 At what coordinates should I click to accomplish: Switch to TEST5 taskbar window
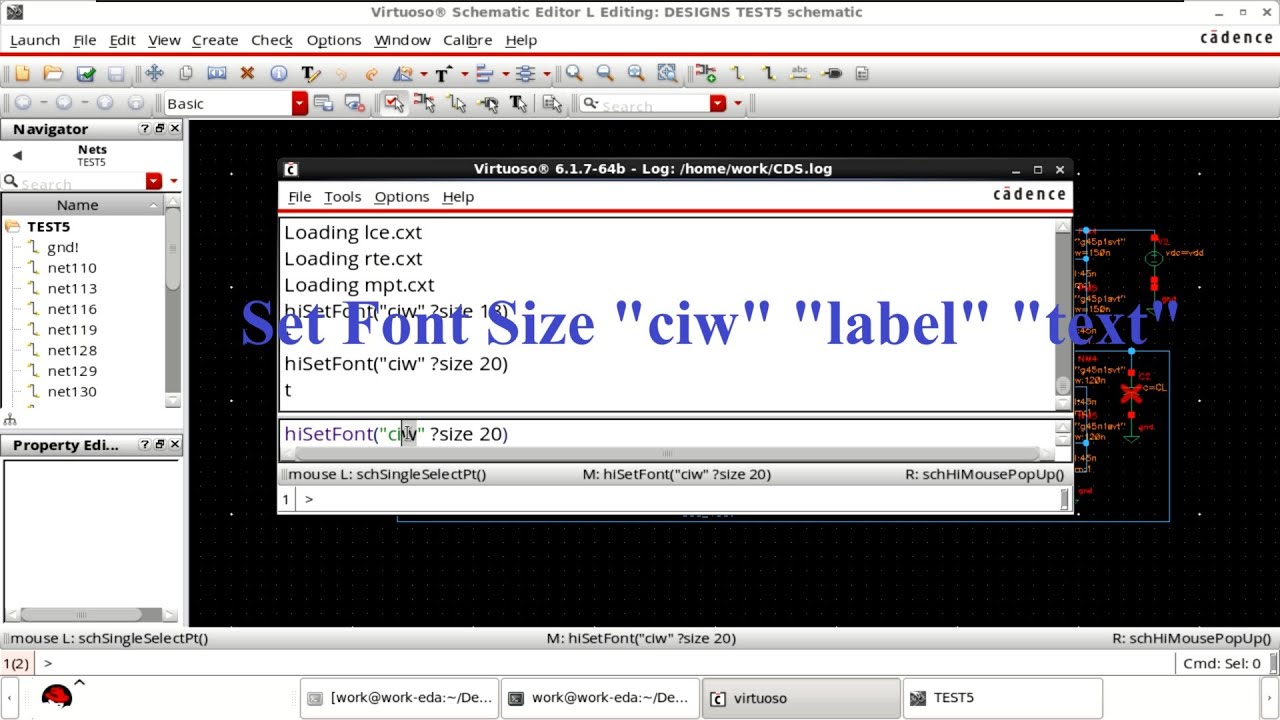click(1002, 698)
